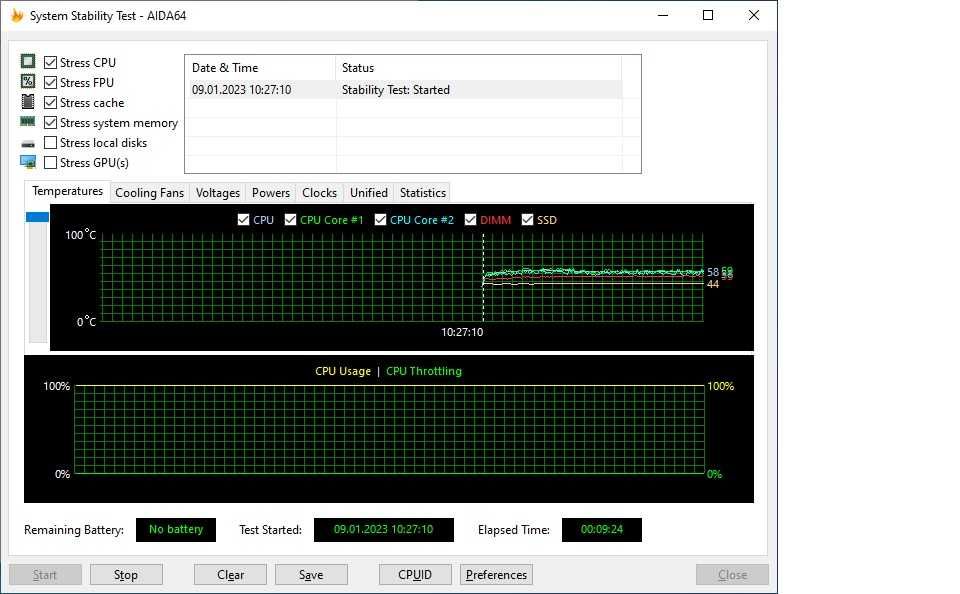The image size is (960, 594).
Task: Click the No battery status field
Action: coord(176,530)
